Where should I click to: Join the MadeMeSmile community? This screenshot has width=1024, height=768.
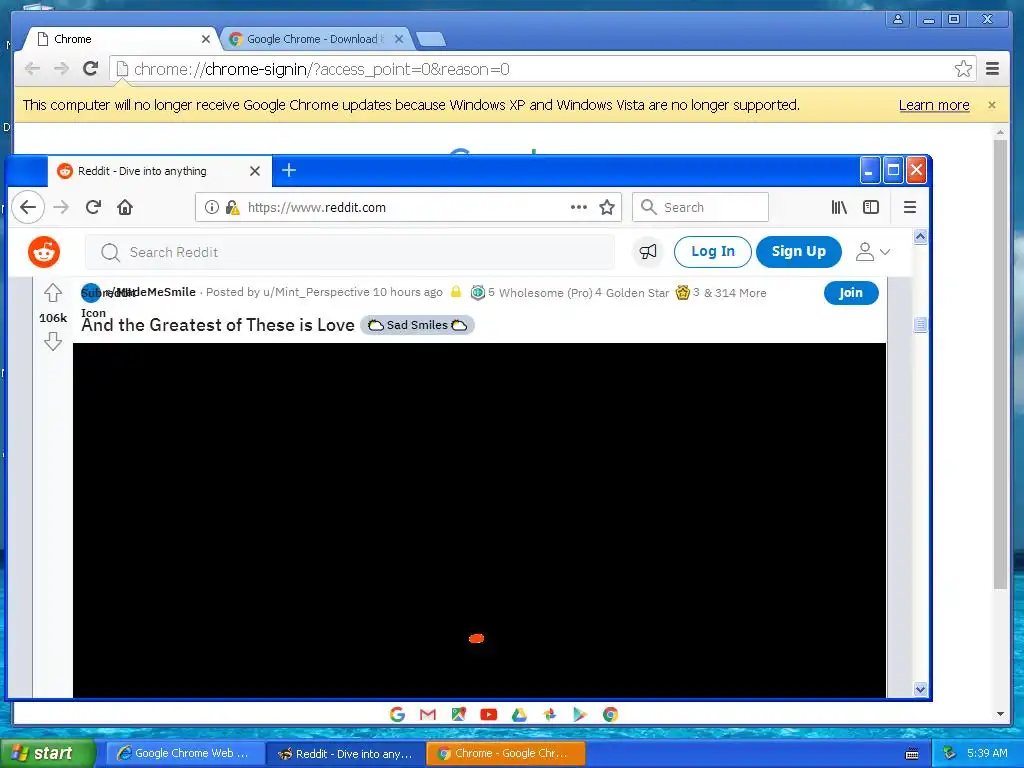click(x=851, y=293)
